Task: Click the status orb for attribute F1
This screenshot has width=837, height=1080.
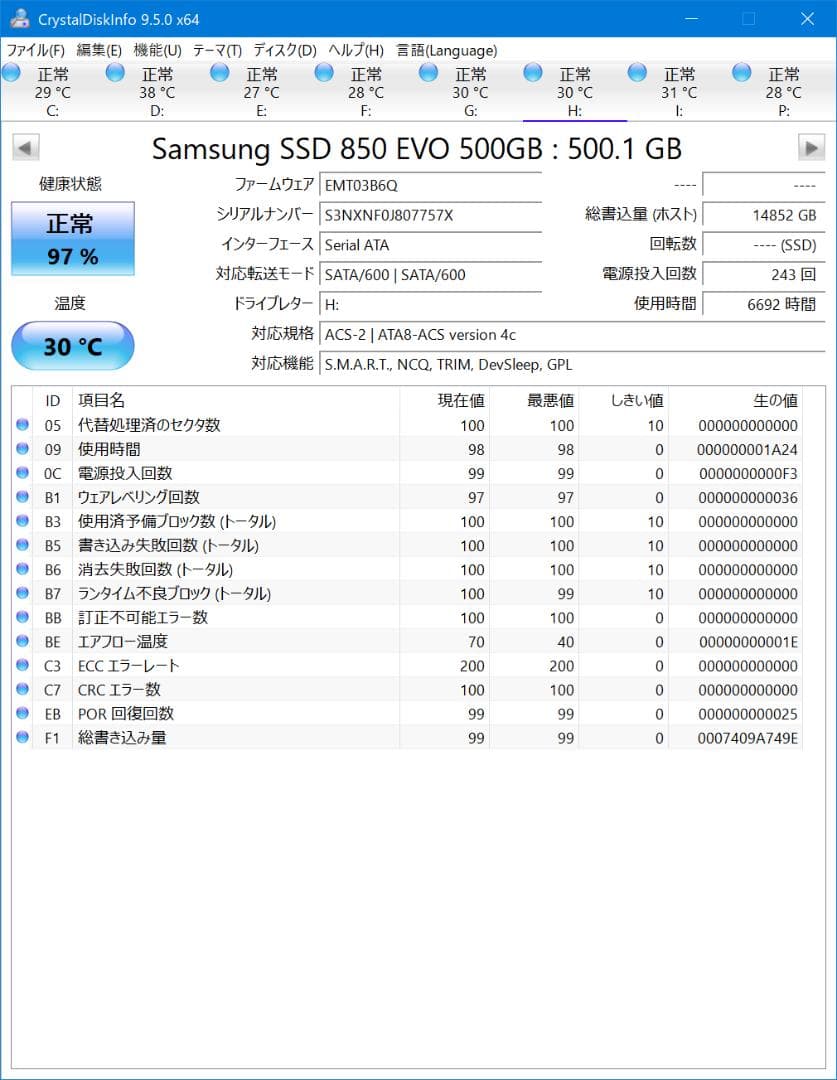Action: pos(23,737)
